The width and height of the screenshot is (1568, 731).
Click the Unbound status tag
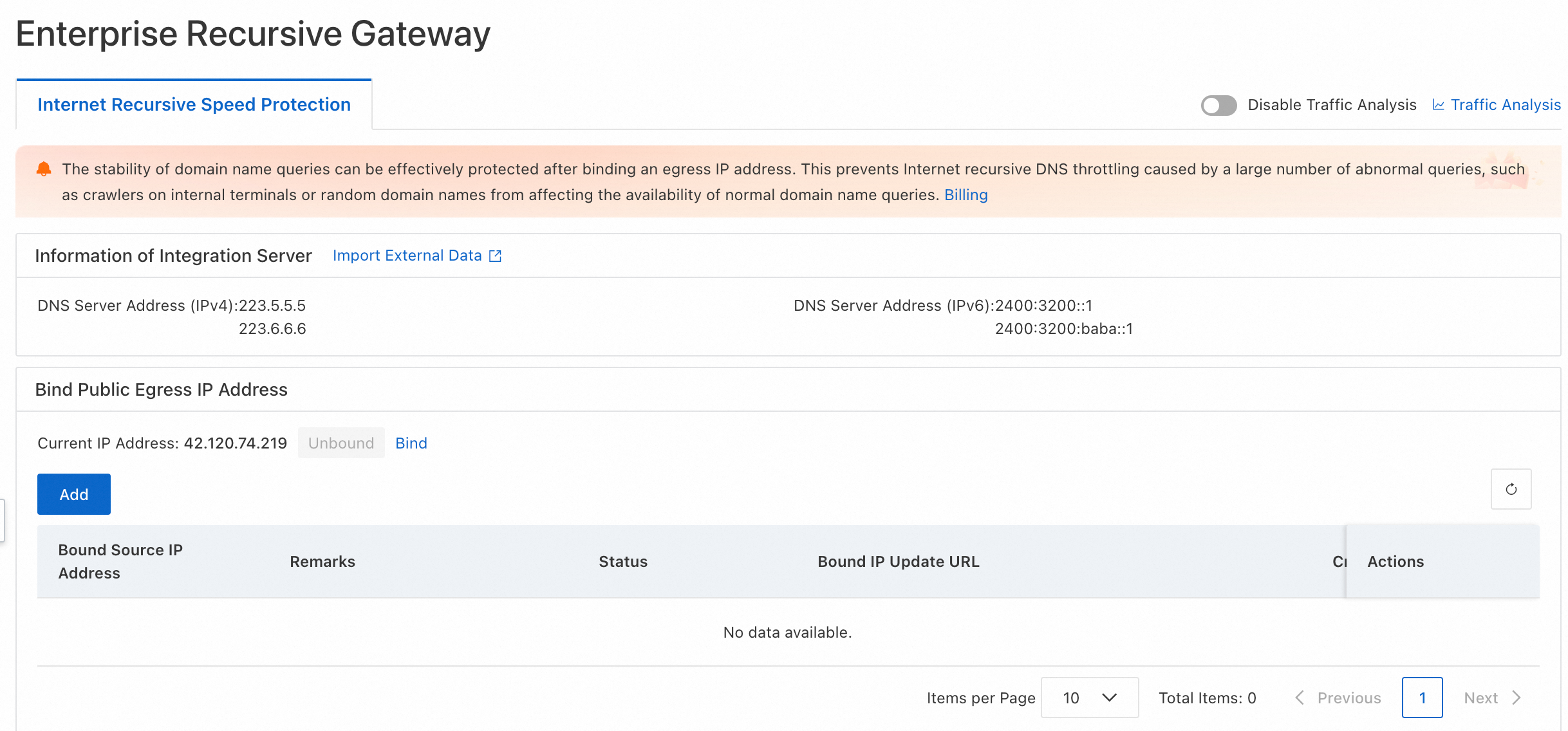tap(341, 443)
